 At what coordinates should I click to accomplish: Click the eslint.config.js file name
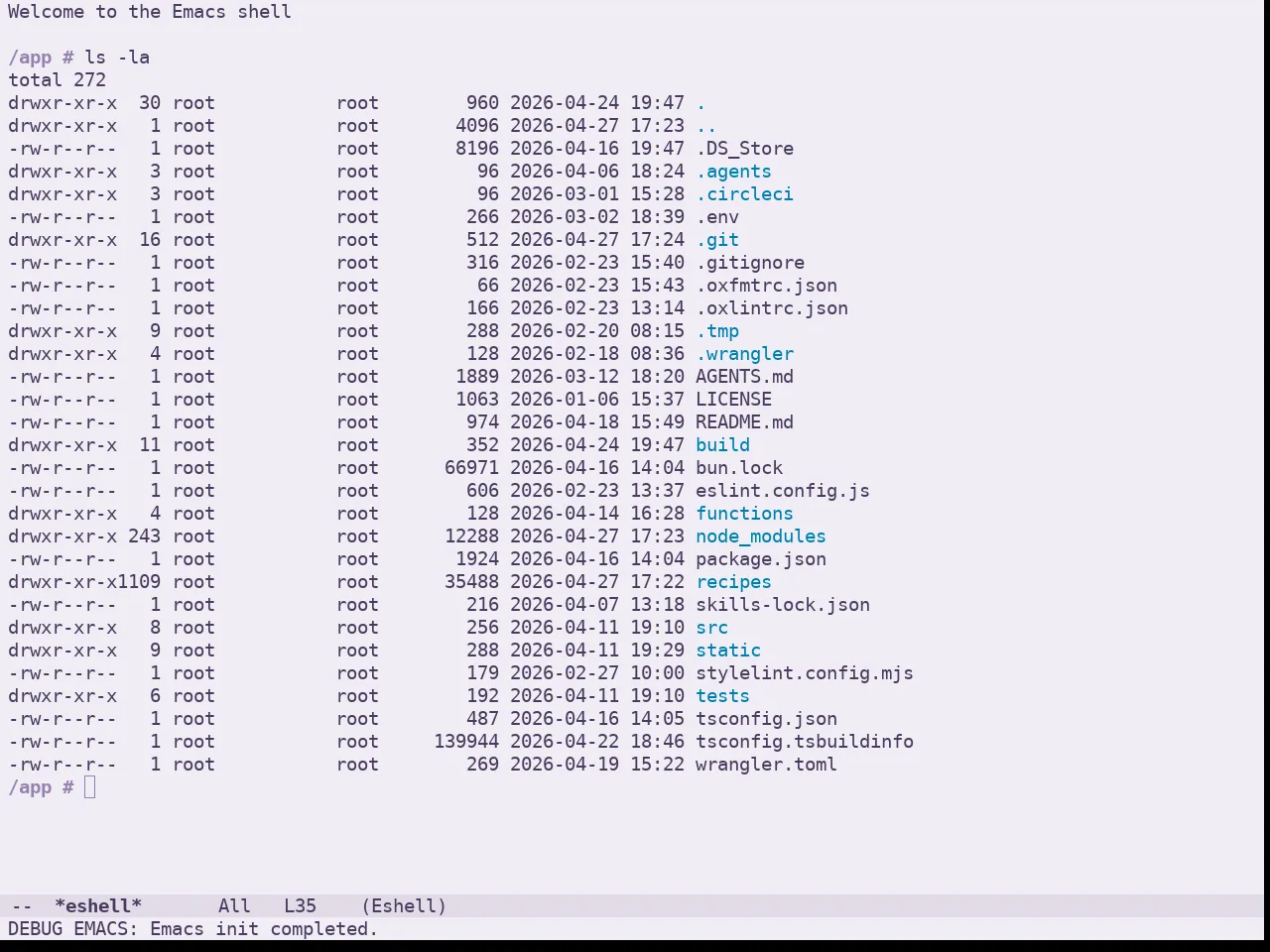click(x=783, y=491)
